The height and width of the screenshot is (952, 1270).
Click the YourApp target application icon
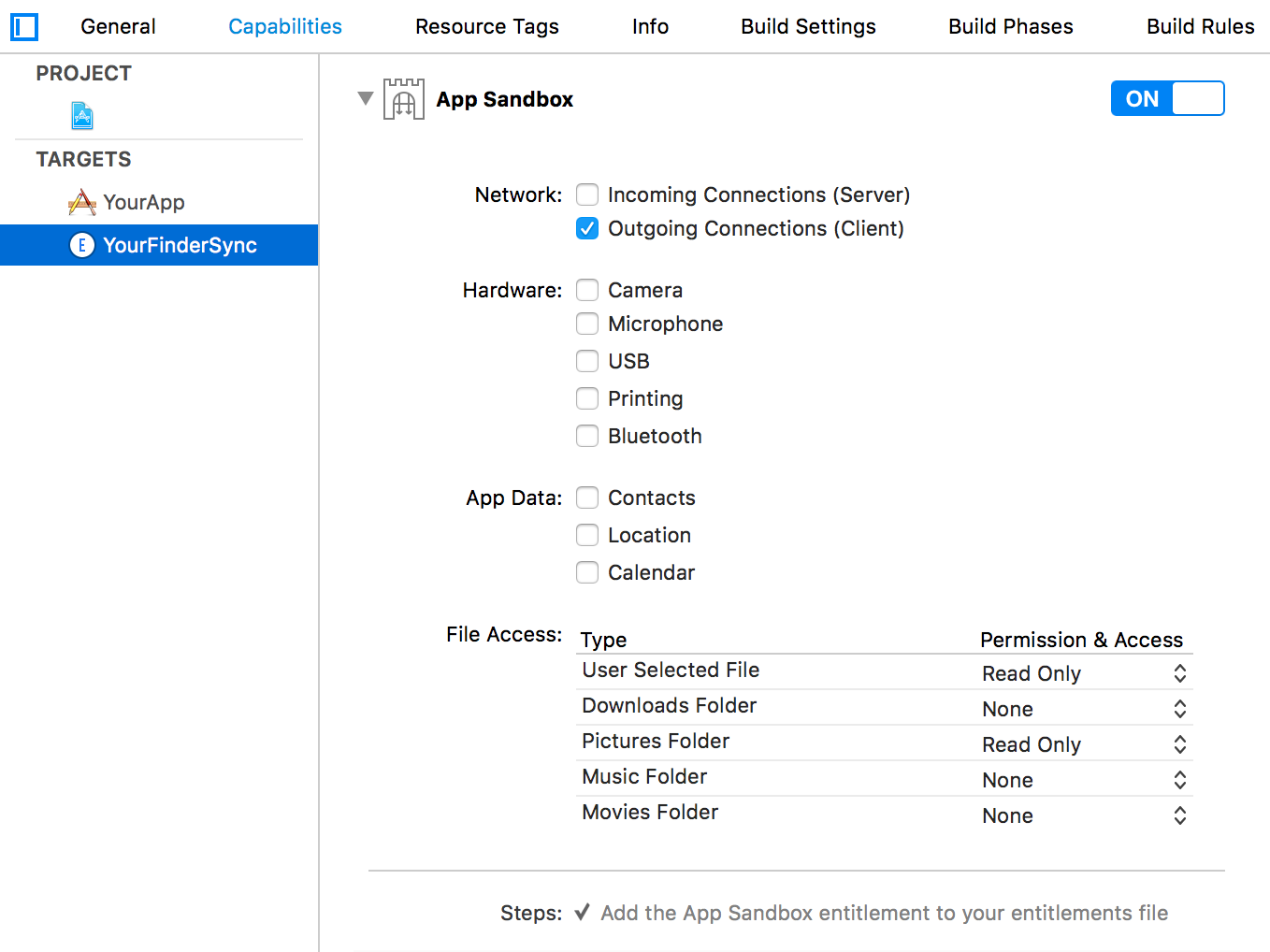click(82, 202)
